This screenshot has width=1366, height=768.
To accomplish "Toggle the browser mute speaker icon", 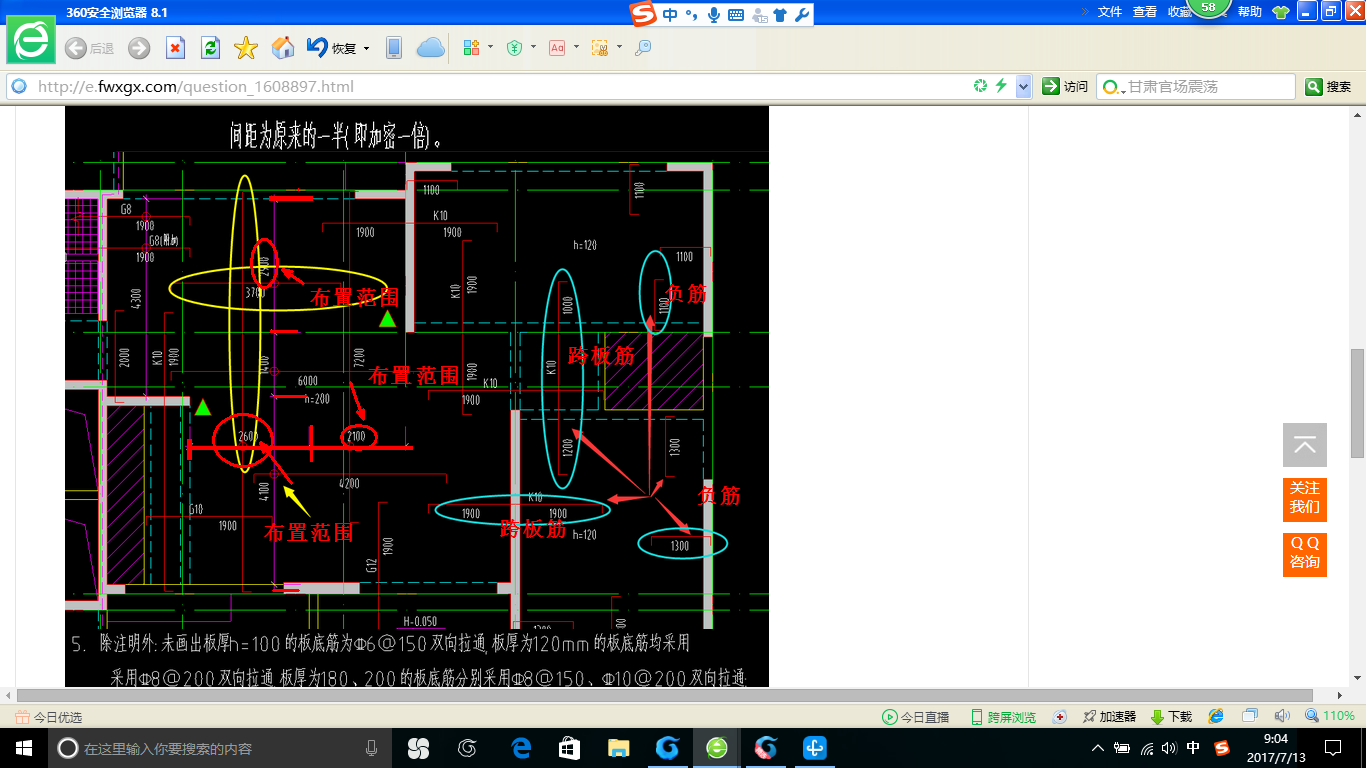I will click(x=1282, y=716).
